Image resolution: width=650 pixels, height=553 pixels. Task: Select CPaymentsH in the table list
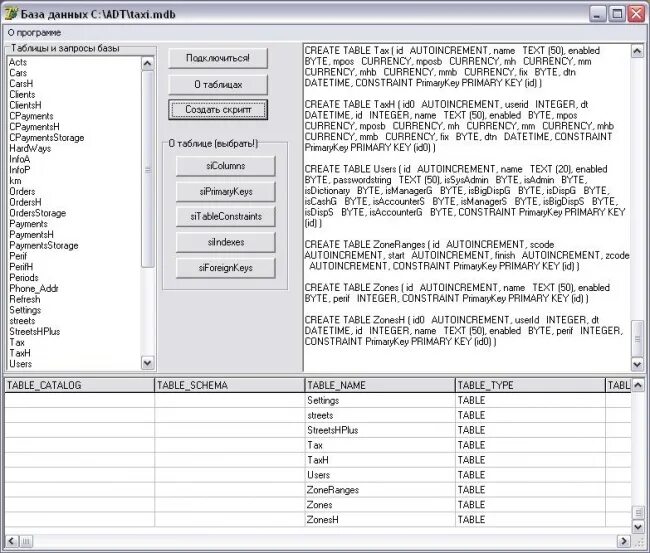(34, 127)
